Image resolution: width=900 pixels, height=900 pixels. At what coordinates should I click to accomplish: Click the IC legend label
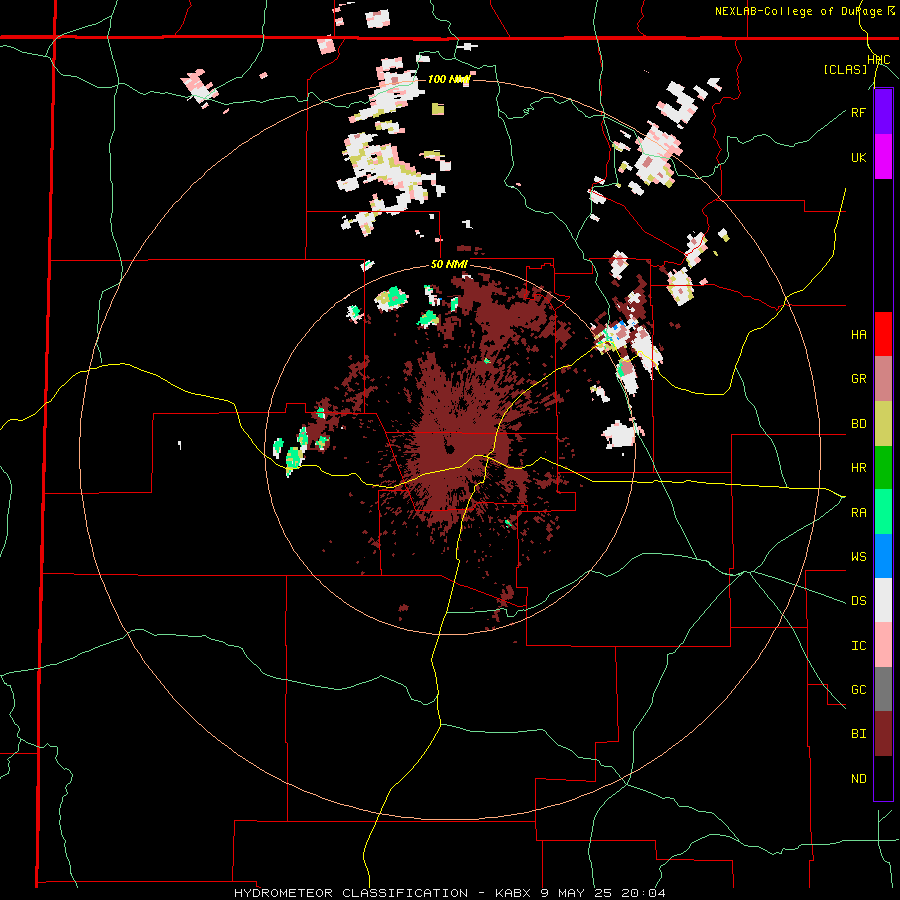pos(858,646)
